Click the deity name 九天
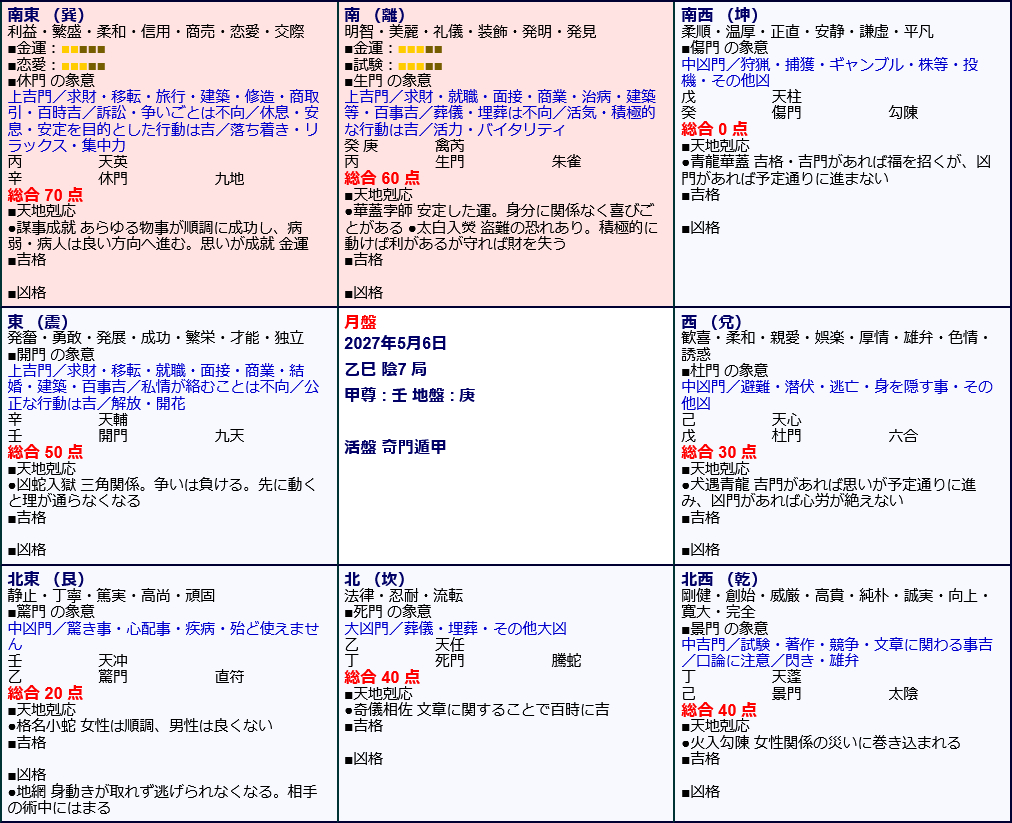 click(x=229, y=436)
